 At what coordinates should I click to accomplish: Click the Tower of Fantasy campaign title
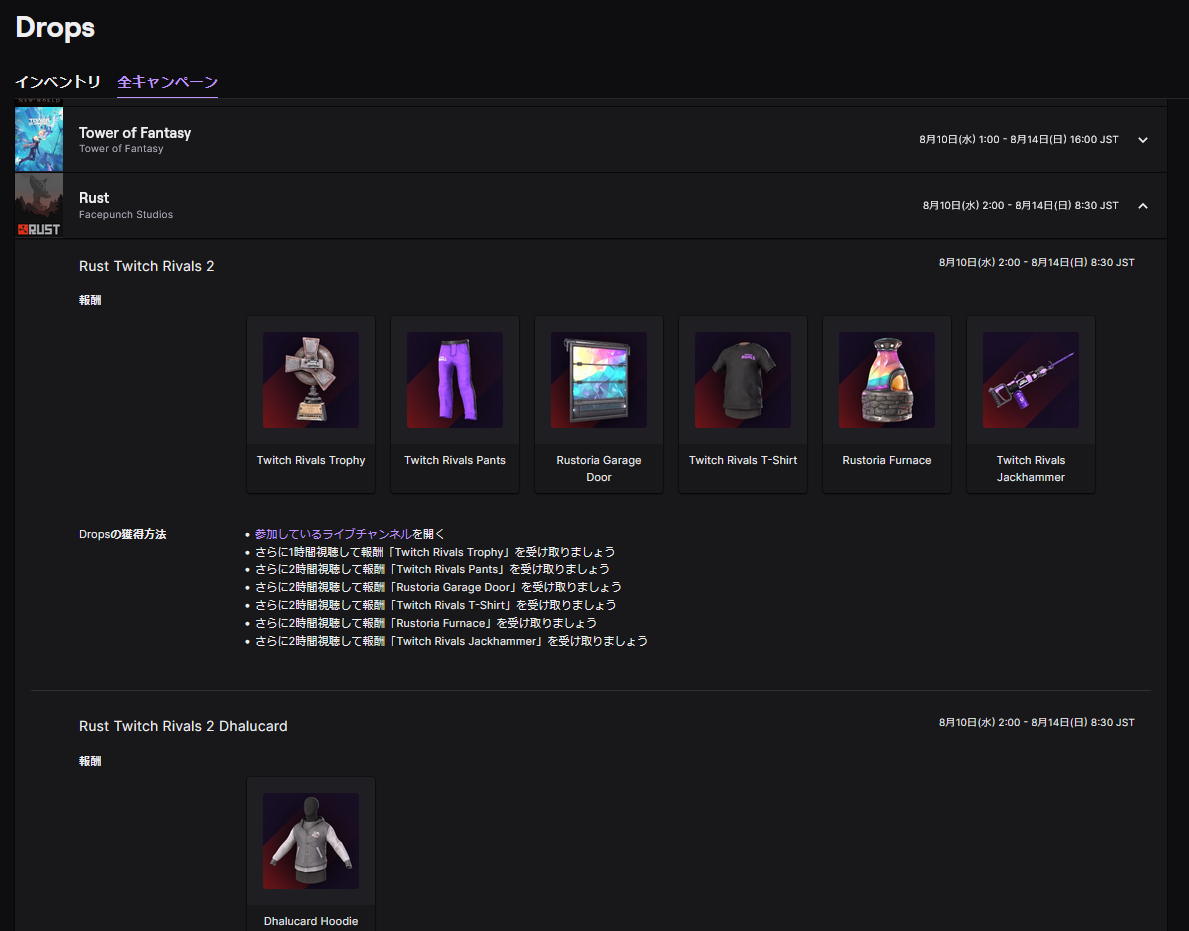click(x=135, y=133)
